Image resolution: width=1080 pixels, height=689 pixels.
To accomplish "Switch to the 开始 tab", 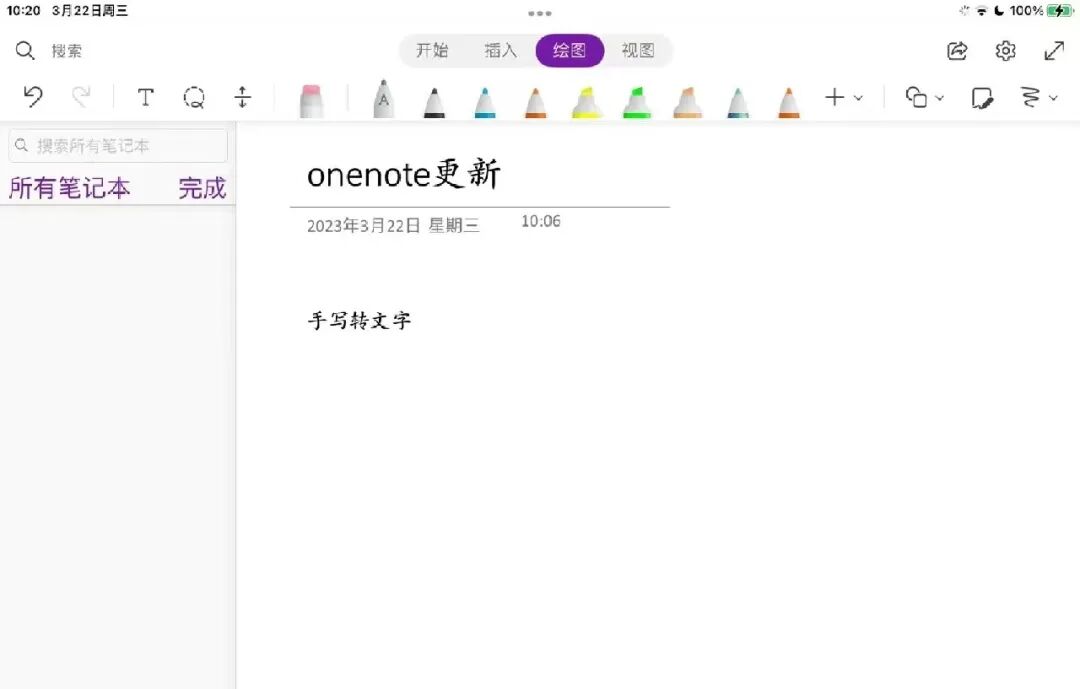I will point(432,50).
